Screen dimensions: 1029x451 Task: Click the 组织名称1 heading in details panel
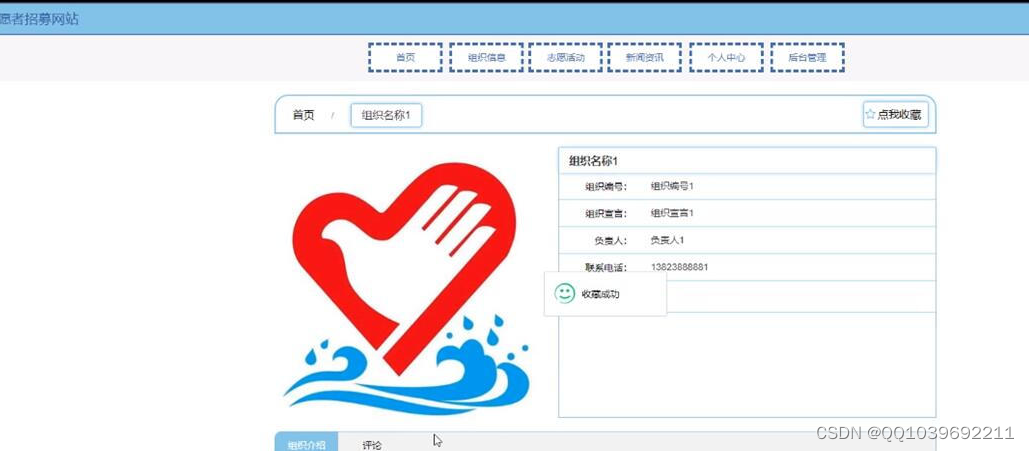593,161
